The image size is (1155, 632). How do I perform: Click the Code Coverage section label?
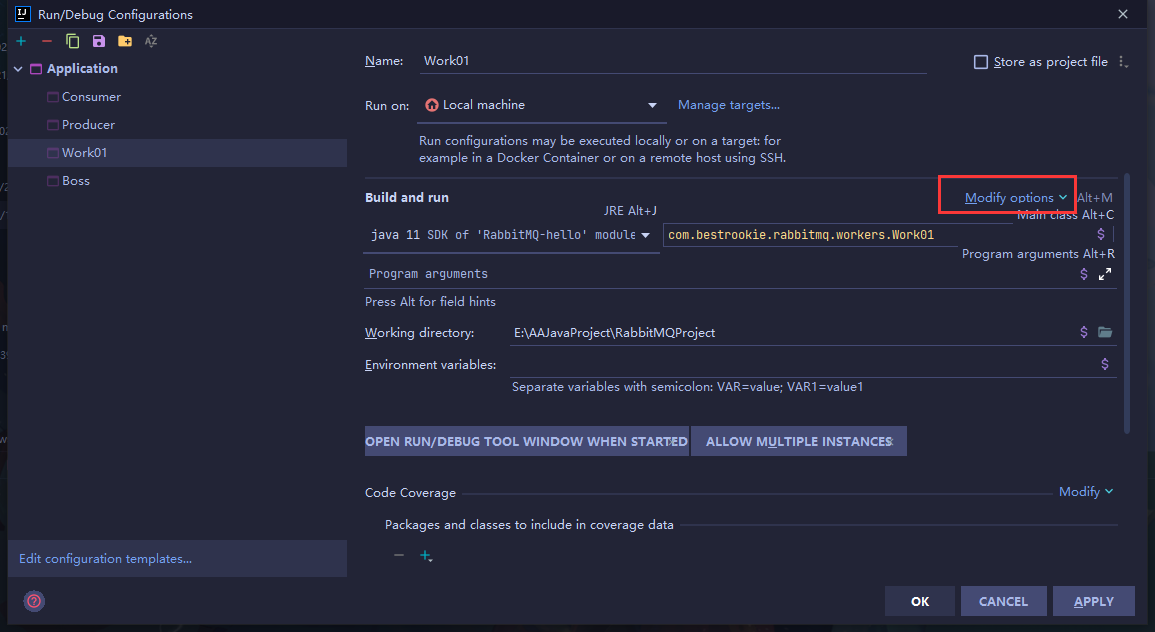(410, 493)
